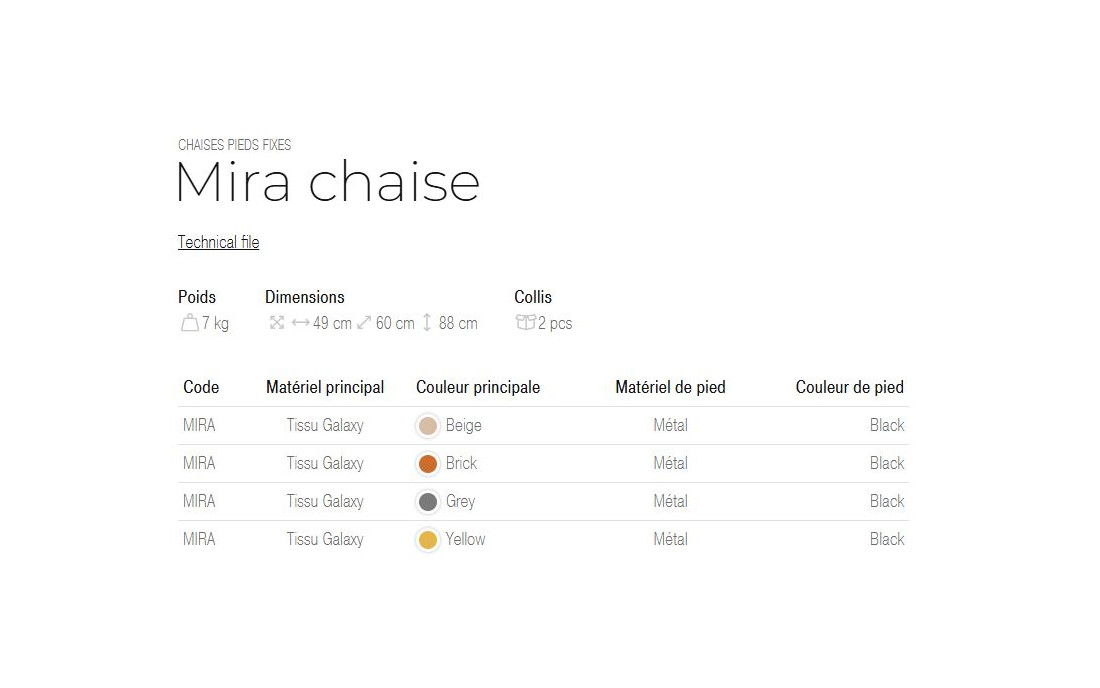
Task: Click the Couleur de pied column header
Action: (x=849, y=387)
